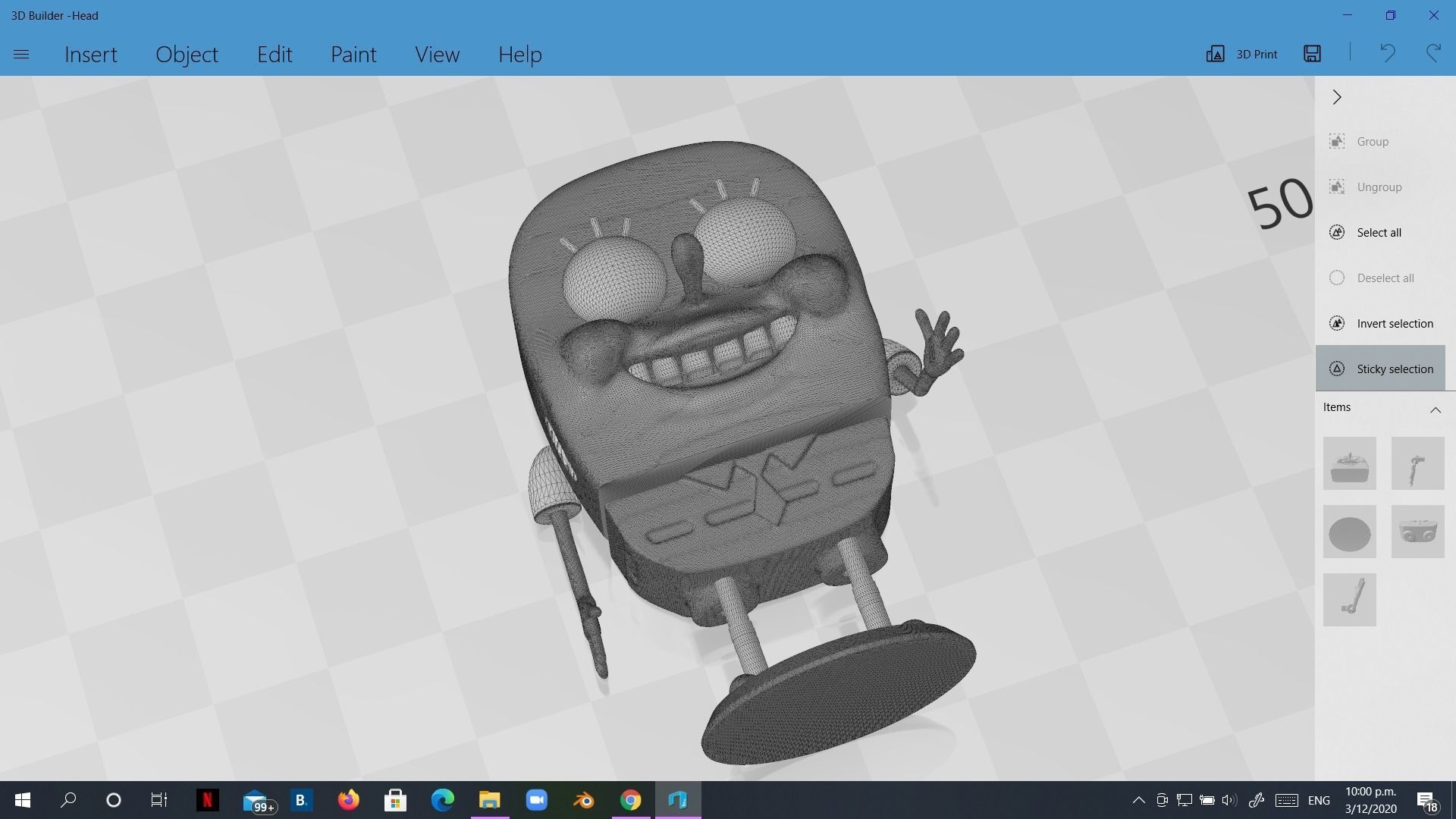The height and width of the screenshot is (819, 1456).
Task: Open File Explorer from the taskbar
Action: [x=490, y=800]
